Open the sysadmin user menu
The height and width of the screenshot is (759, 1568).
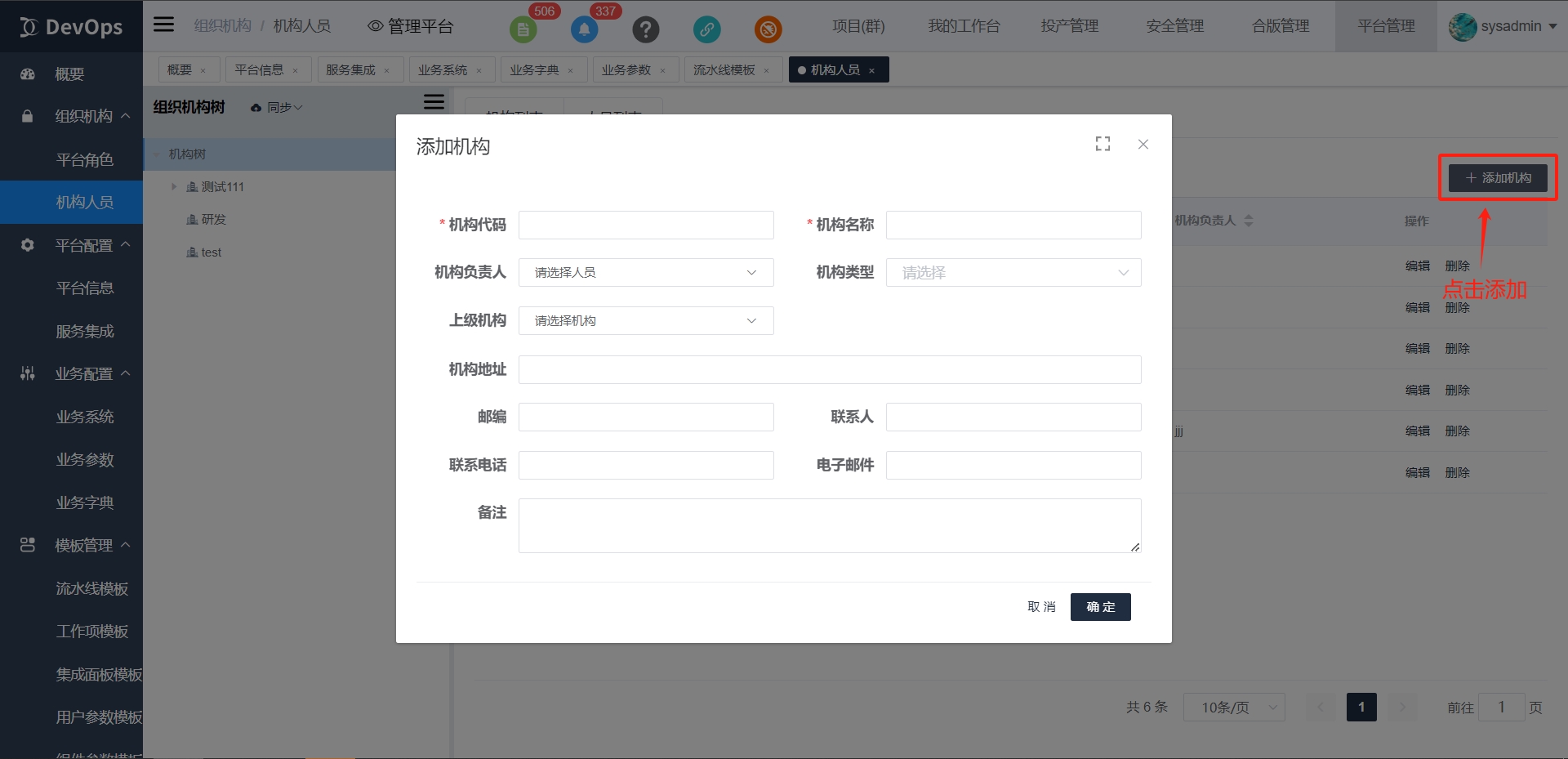(1503, 26)
